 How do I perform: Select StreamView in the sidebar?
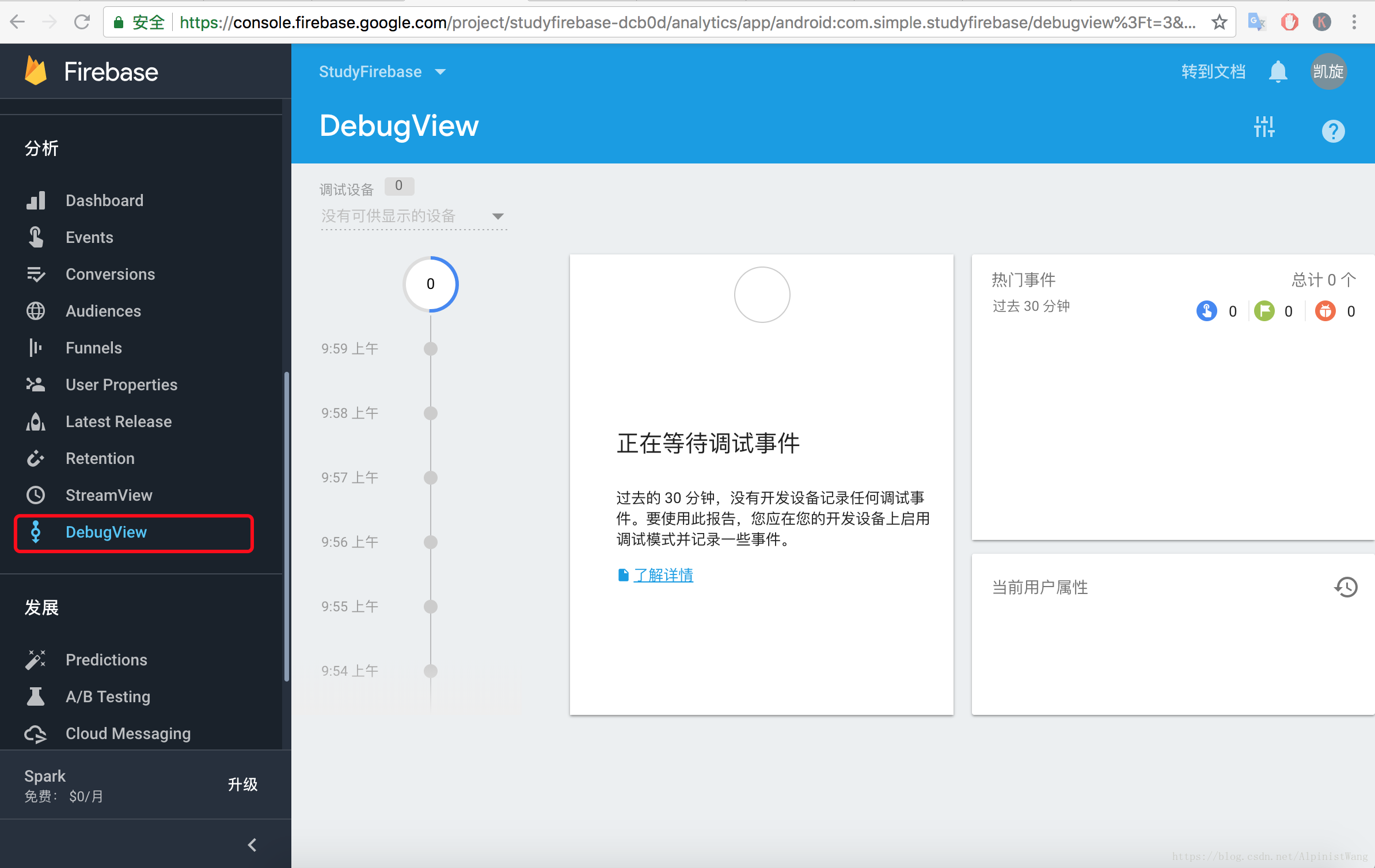click(108, 495)
